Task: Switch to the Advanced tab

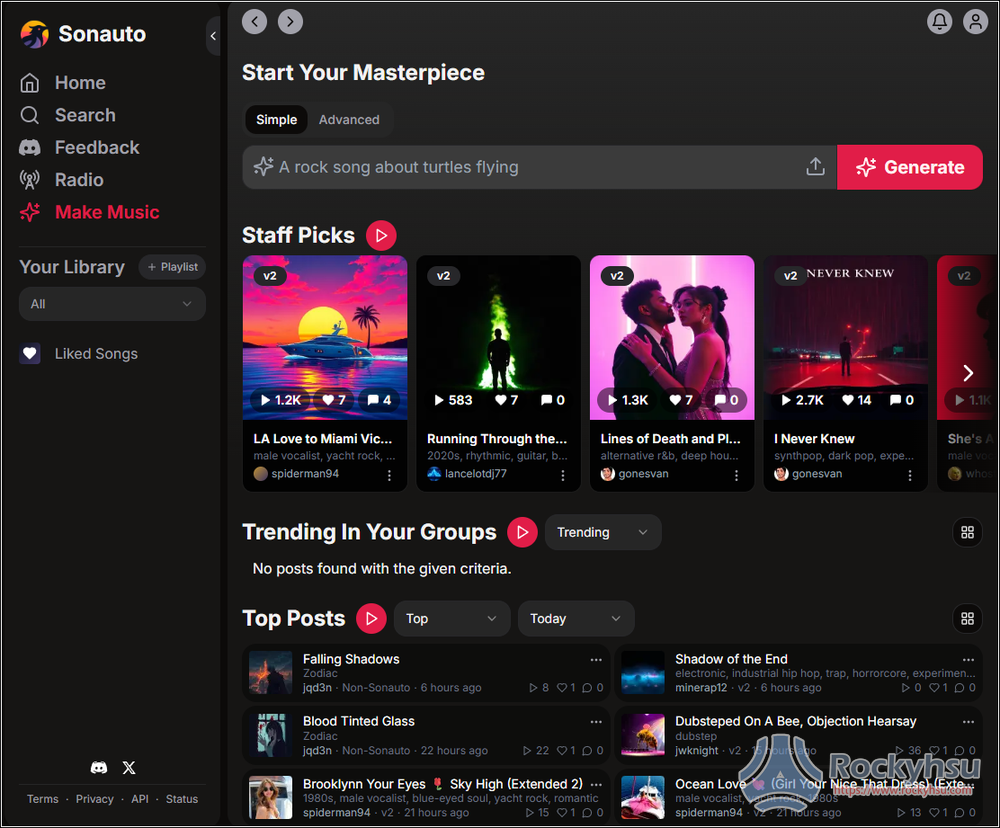Action: 349,120
